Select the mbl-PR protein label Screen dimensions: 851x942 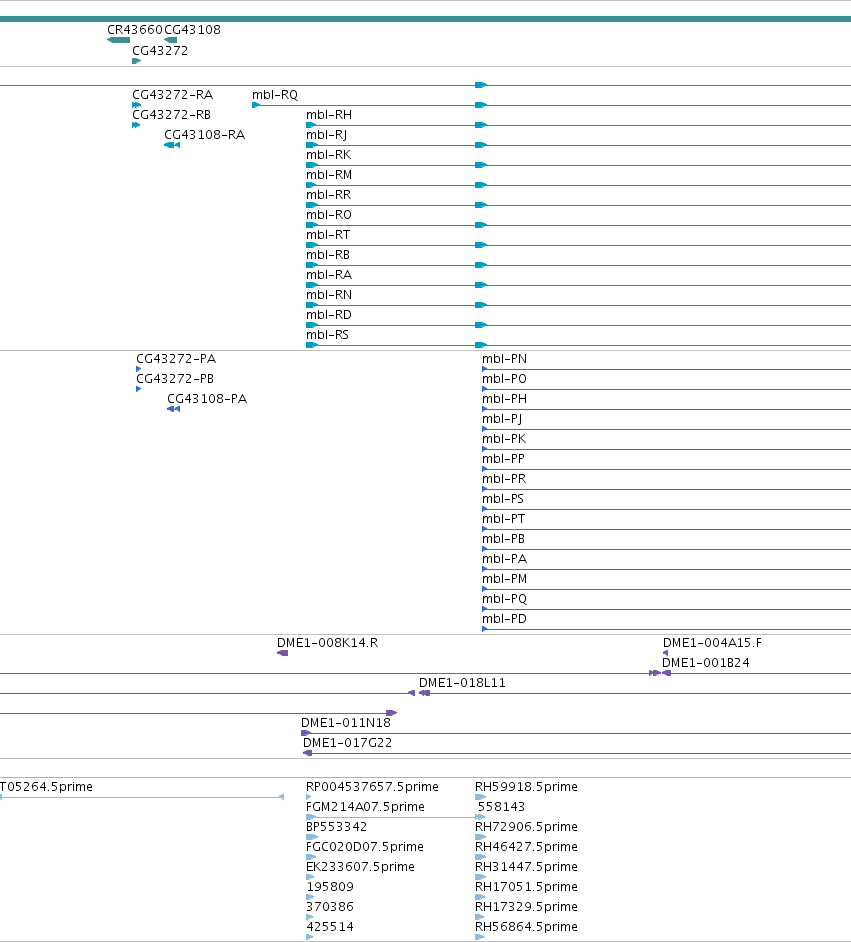coord(504,479)
